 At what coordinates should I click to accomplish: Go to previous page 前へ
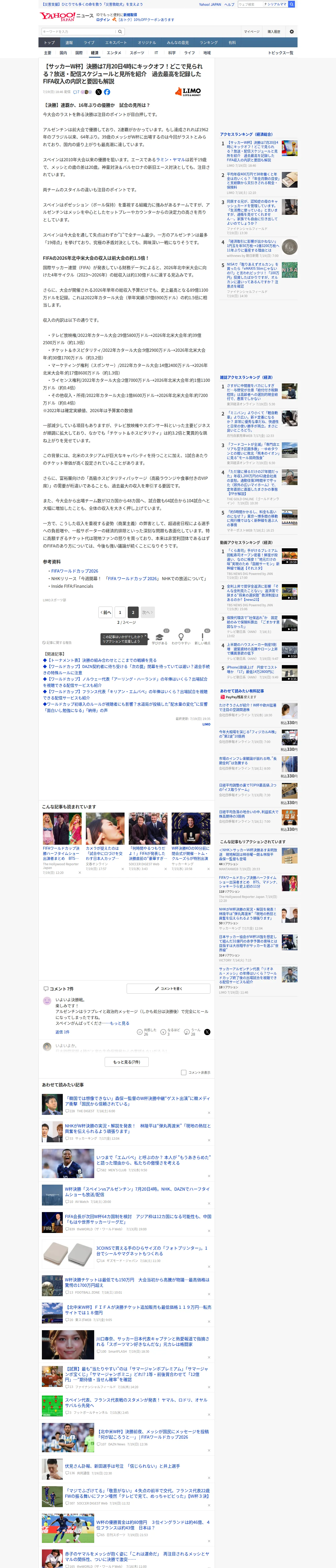coord(106,612)
